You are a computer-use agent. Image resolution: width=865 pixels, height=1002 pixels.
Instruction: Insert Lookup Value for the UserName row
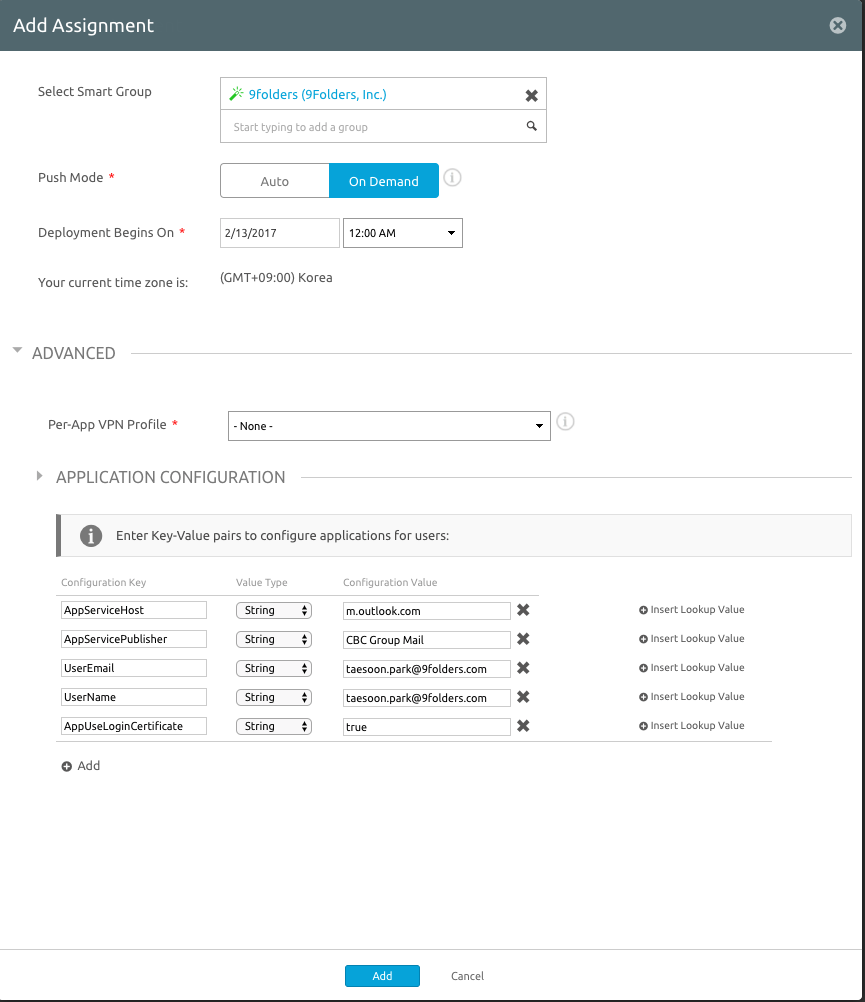tap(691, 697)
